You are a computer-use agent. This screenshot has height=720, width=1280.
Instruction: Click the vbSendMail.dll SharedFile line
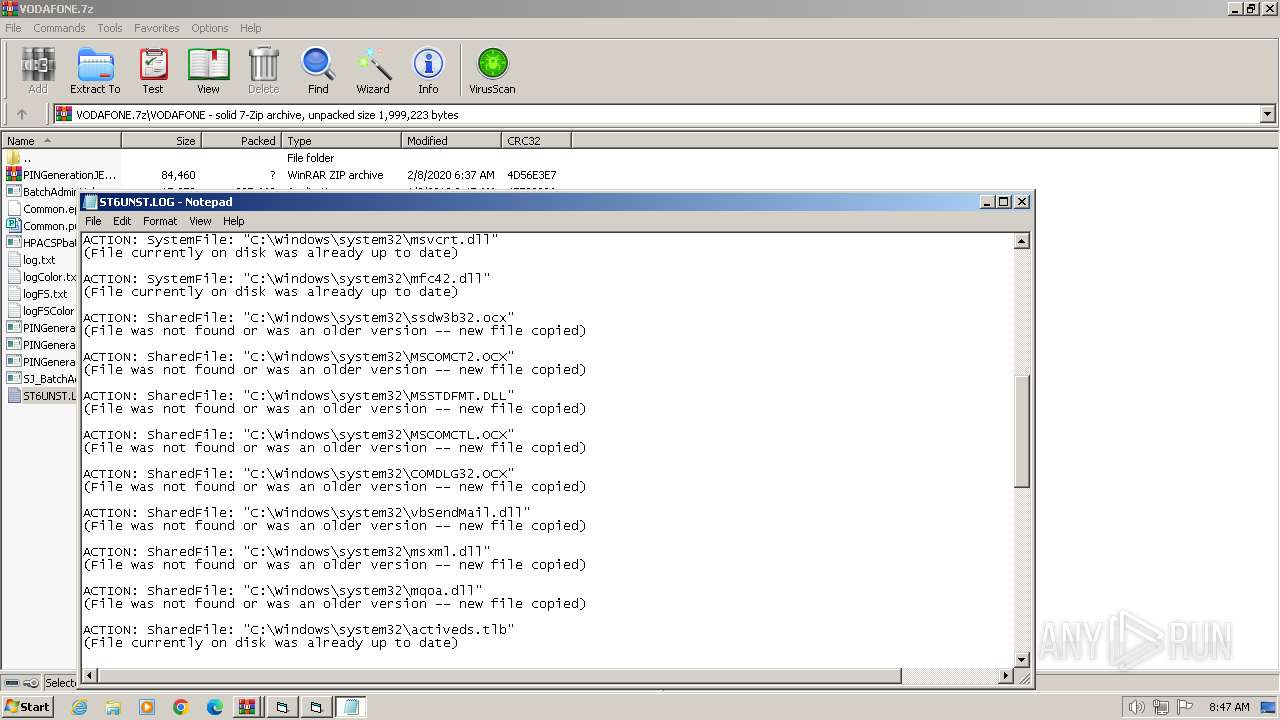tap(307, 512)
